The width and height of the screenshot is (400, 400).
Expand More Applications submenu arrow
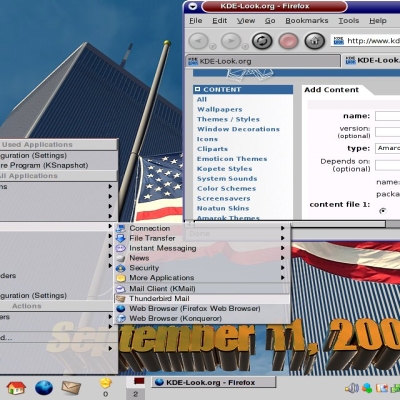(x=283, y=278)
